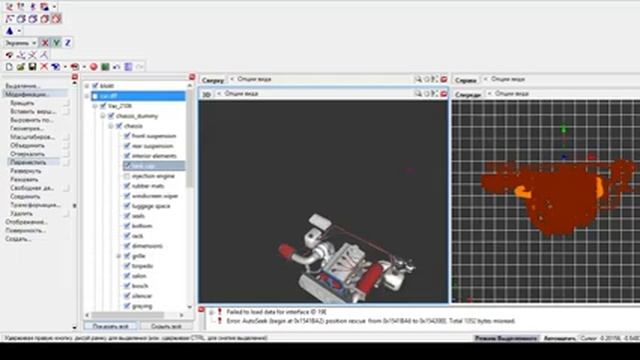Click the red sphere materials editor icon

(x=93, y=67)
